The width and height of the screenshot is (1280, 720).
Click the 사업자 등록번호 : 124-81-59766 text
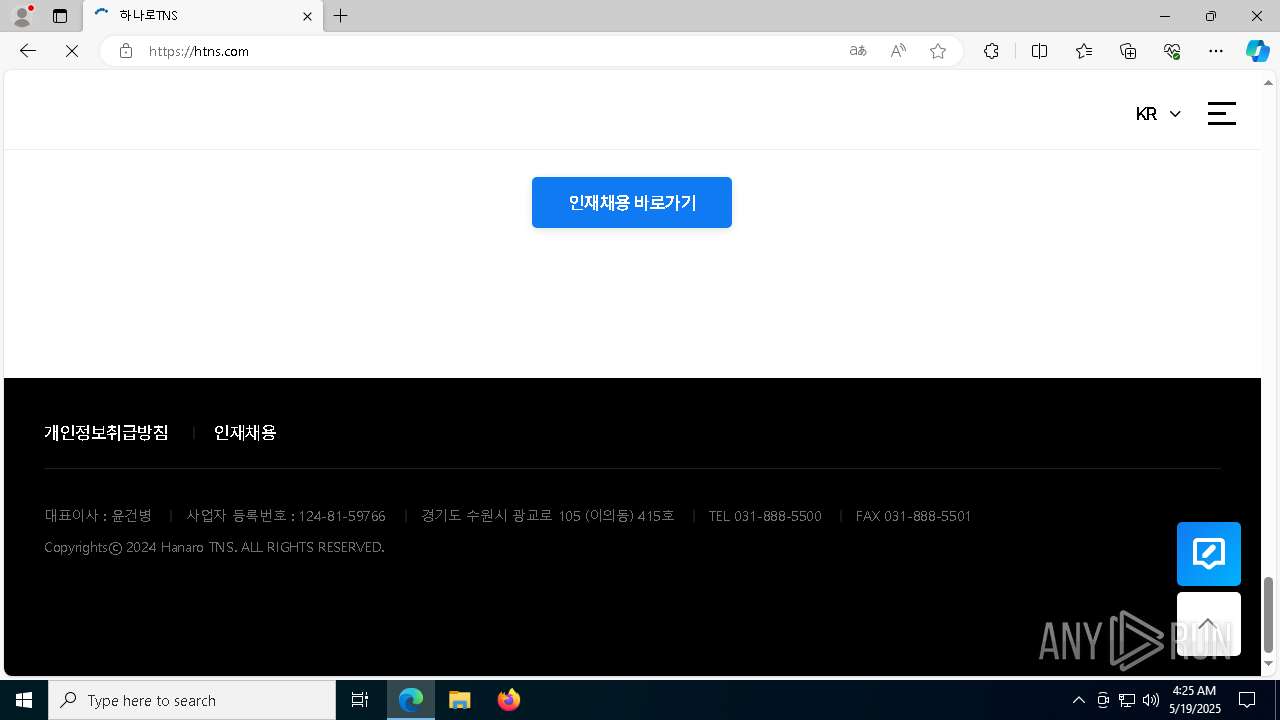(x=286, y=516)
